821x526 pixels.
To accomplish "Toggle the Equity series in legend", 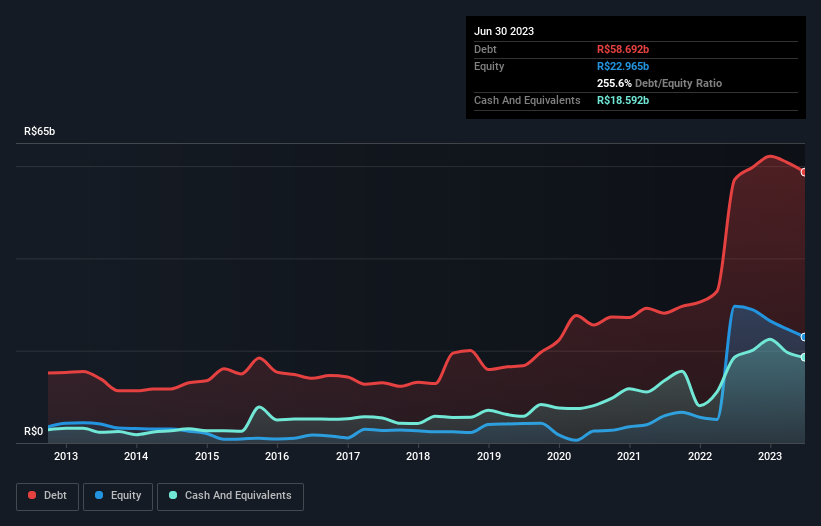I will pyautogui.click(x=118, y=495).
